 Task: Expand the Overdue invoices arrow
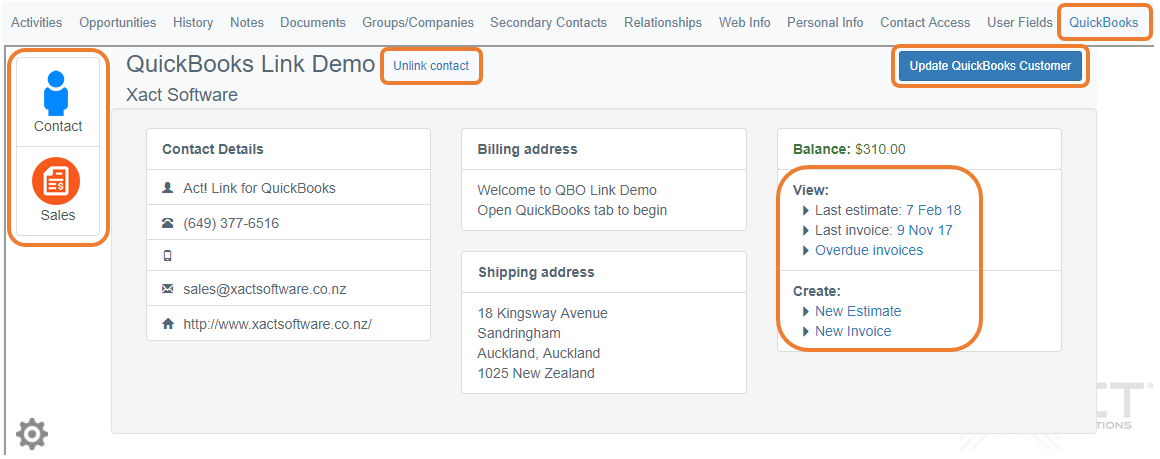click(x=806, y=250)
